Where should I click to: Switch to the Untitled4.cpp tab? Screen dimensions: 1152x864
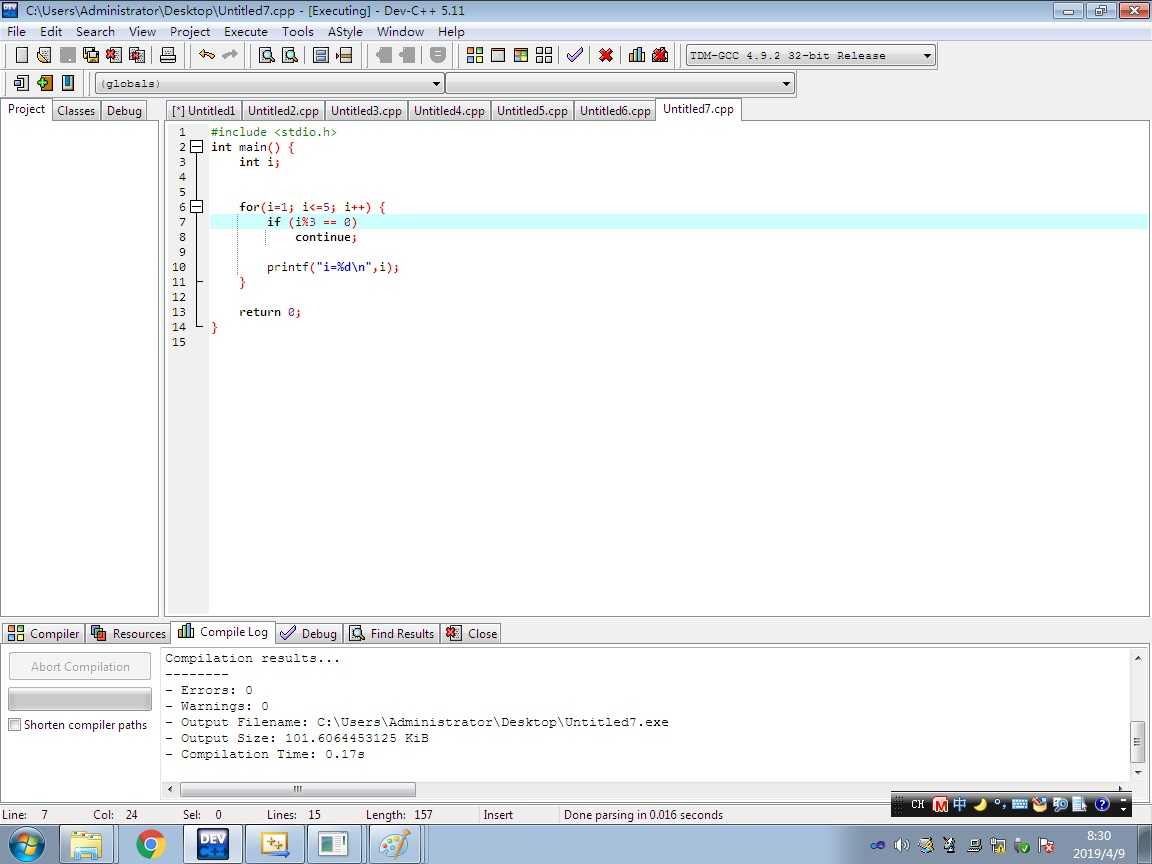click(x=449, y=110)
